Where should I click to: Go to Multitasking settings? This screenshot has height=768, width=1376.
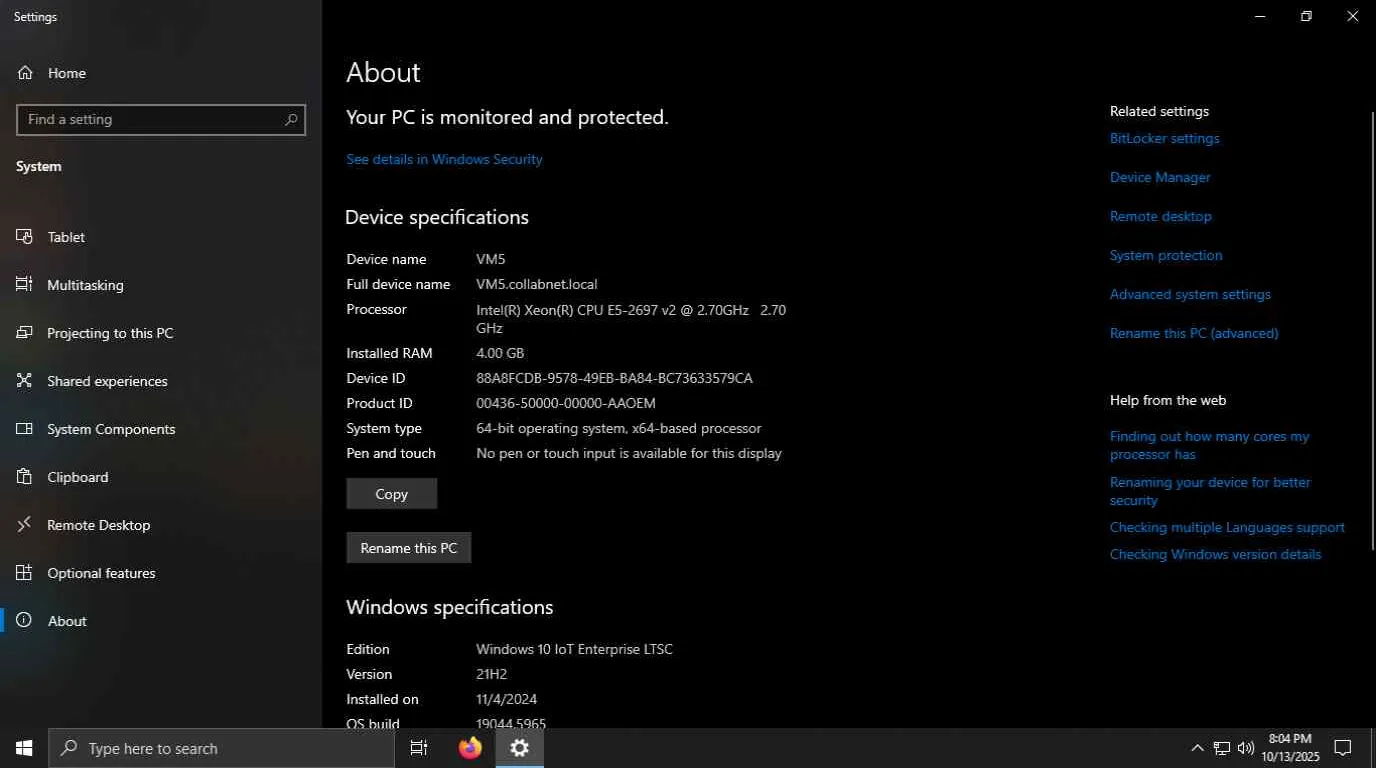click(161, 285)
